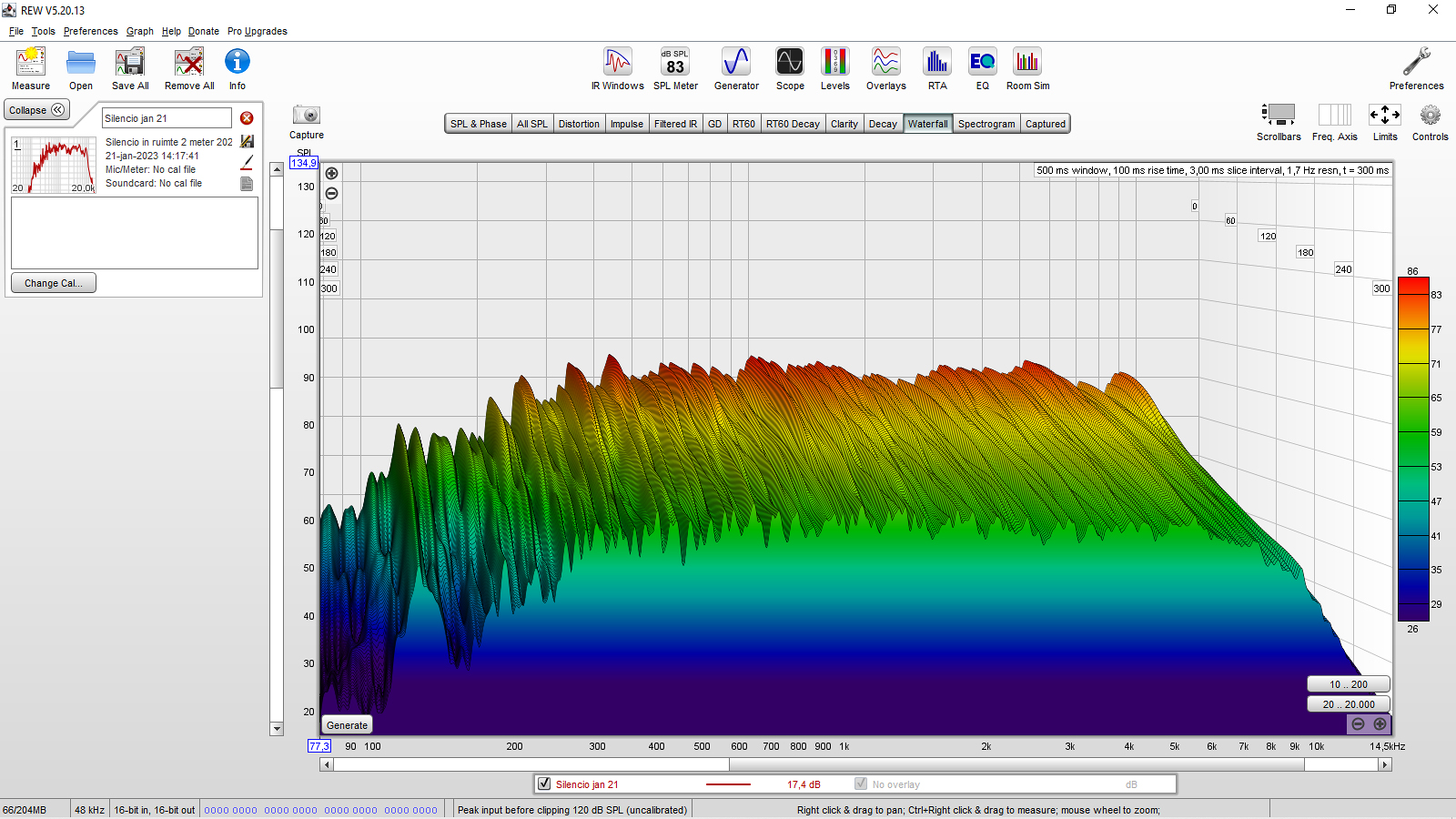This screenshot has height=819, width=1456.
Task: Click the Save All icon
Action: [x=130, y=62]
